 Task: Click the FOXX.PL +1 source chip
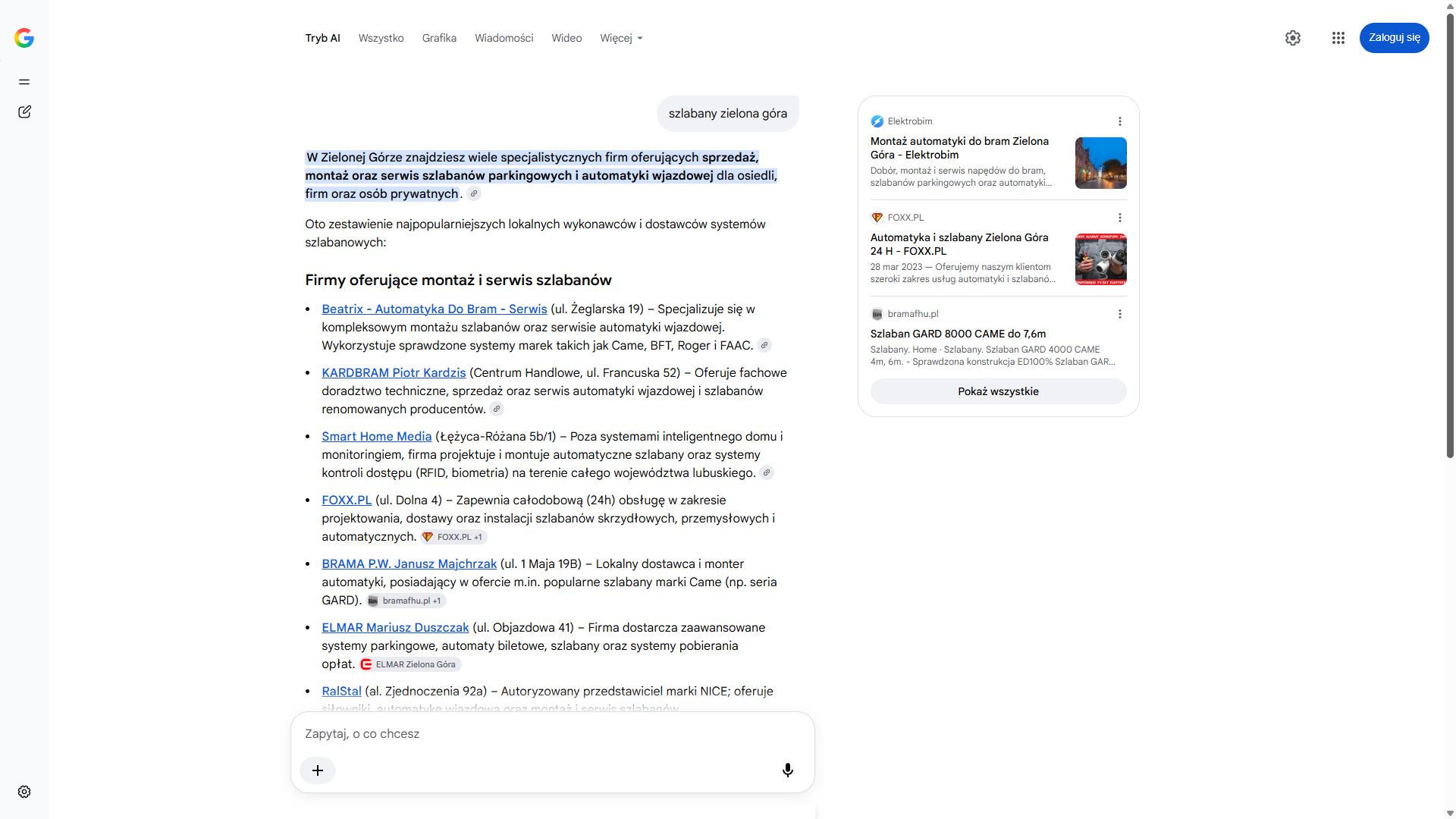pyautogui.click(x=453, y=537)
